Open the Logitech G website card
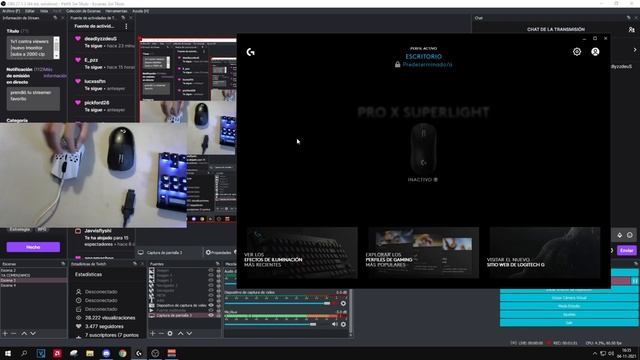Screen dimensions: 640x360 (545, 253)
